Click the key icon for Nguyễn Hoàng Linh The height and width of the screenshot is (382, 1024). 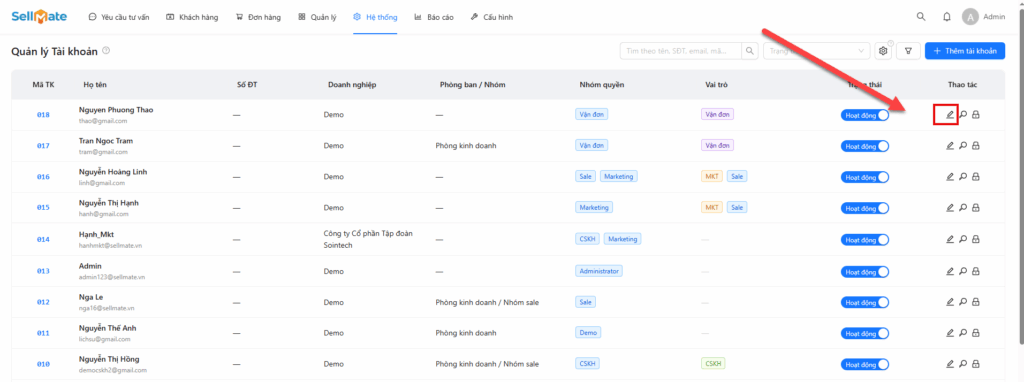(x=963, y=177)
